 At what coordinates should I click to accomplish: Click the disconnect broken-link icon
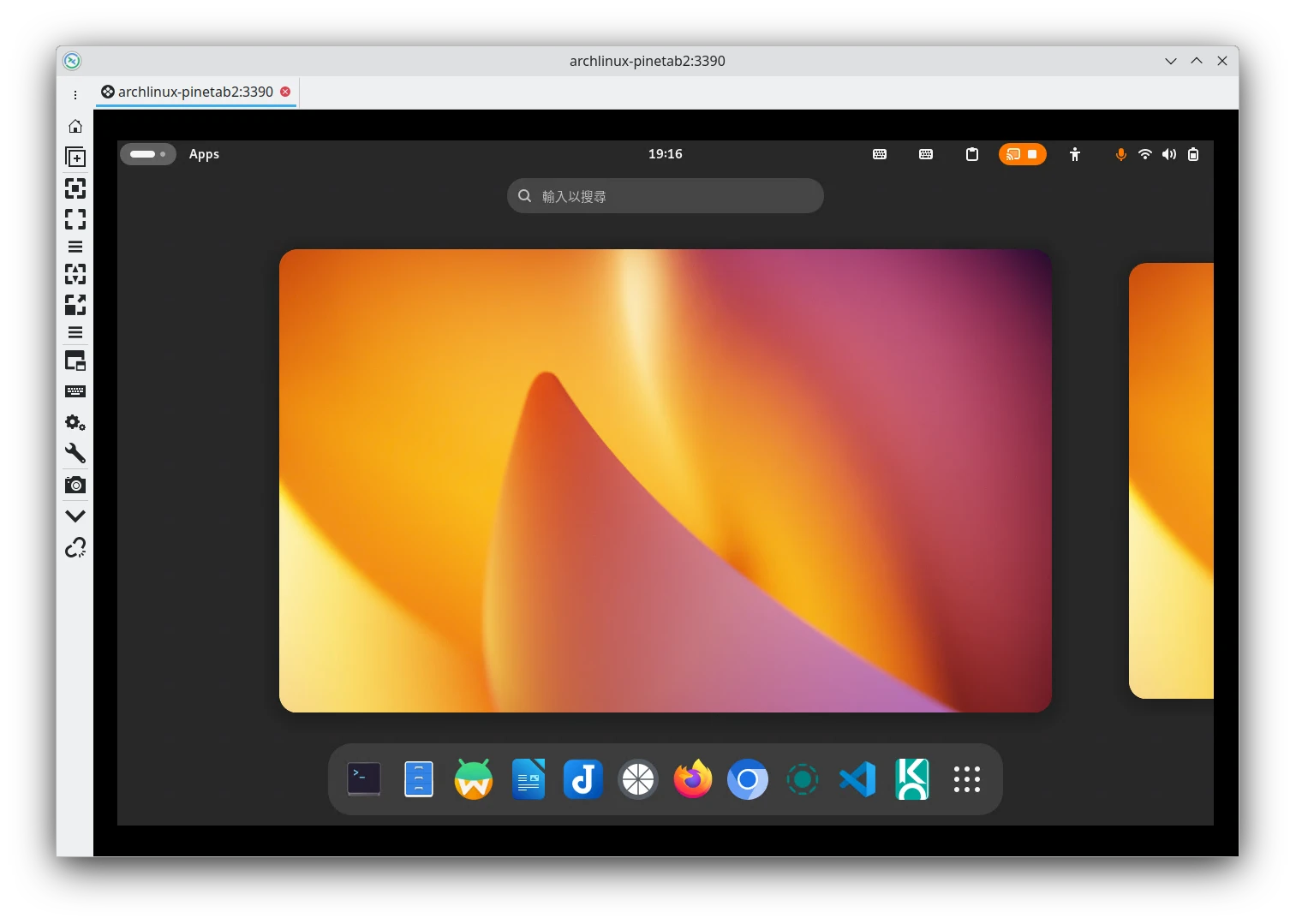(x=75, y=548)
